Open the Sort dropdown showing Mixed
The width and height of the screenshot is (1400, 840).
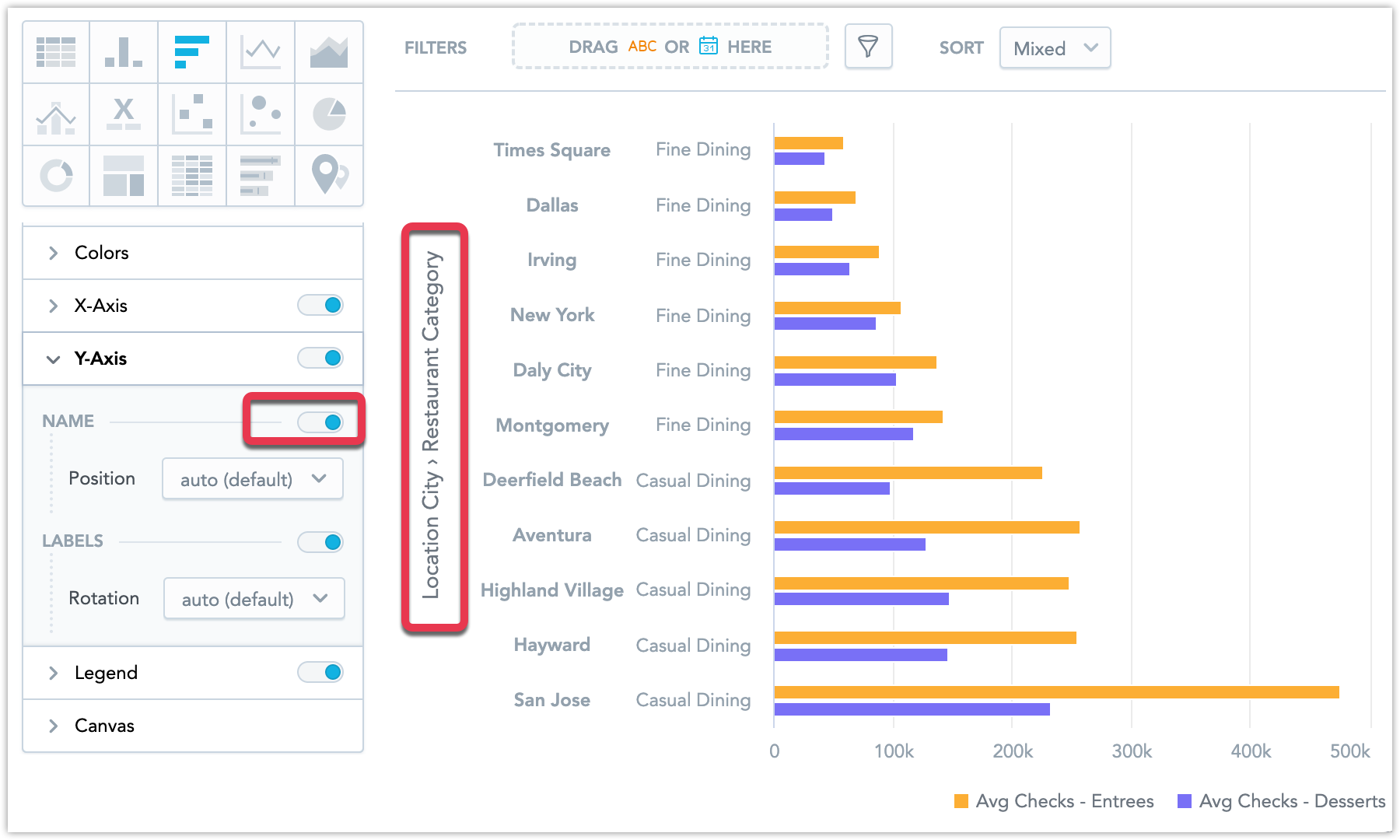click(1055, 48)
